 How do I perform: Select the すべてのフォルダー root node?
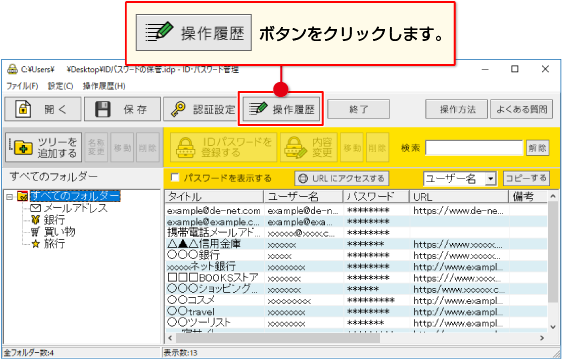tap(75, 196)
